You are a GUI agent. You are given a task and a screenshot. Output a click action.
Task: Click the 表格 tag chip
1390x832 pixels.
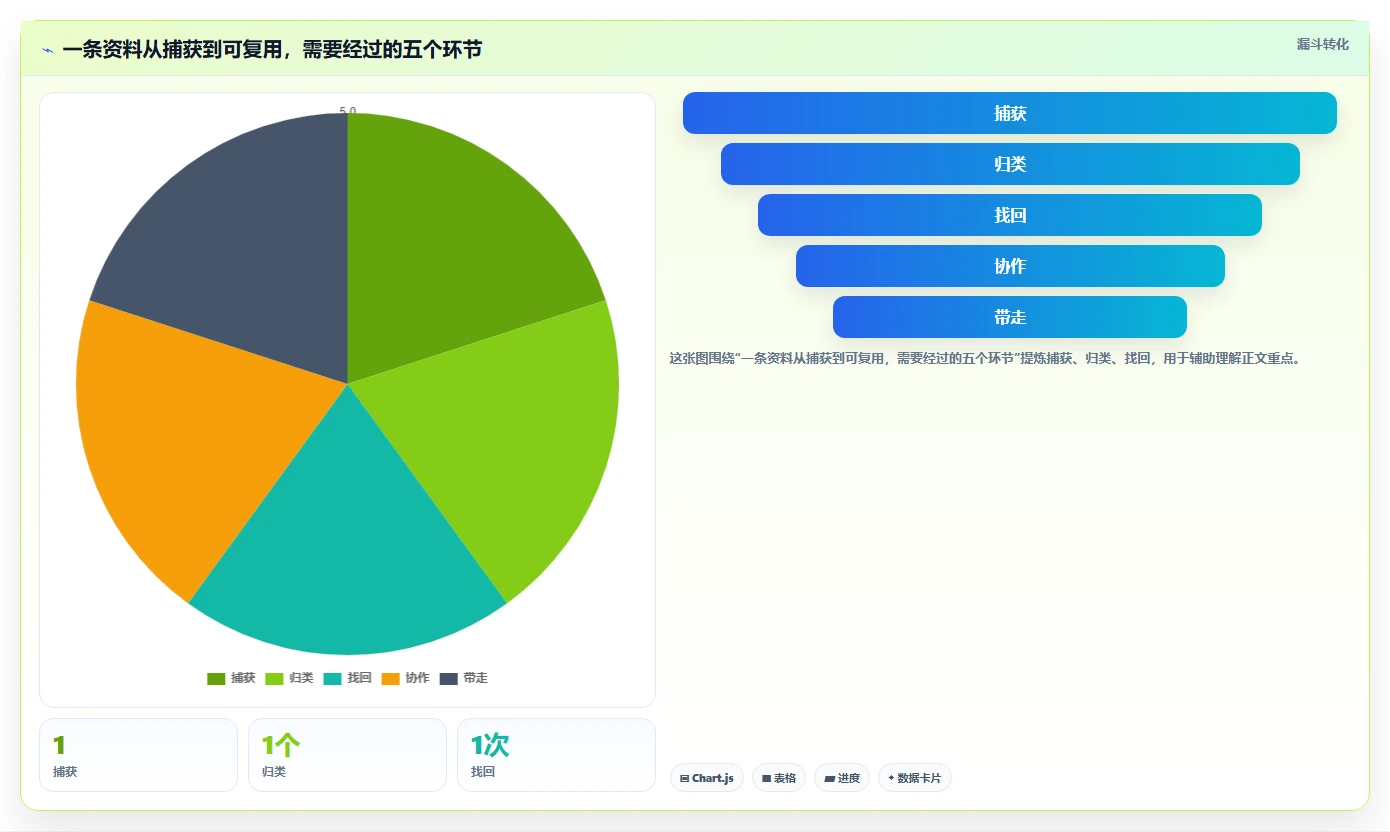[779, 778]
